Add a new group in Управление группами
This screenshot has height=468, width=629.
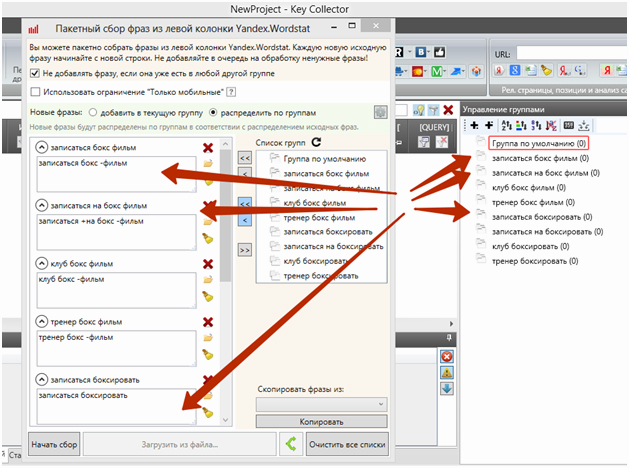click(474, 126)
